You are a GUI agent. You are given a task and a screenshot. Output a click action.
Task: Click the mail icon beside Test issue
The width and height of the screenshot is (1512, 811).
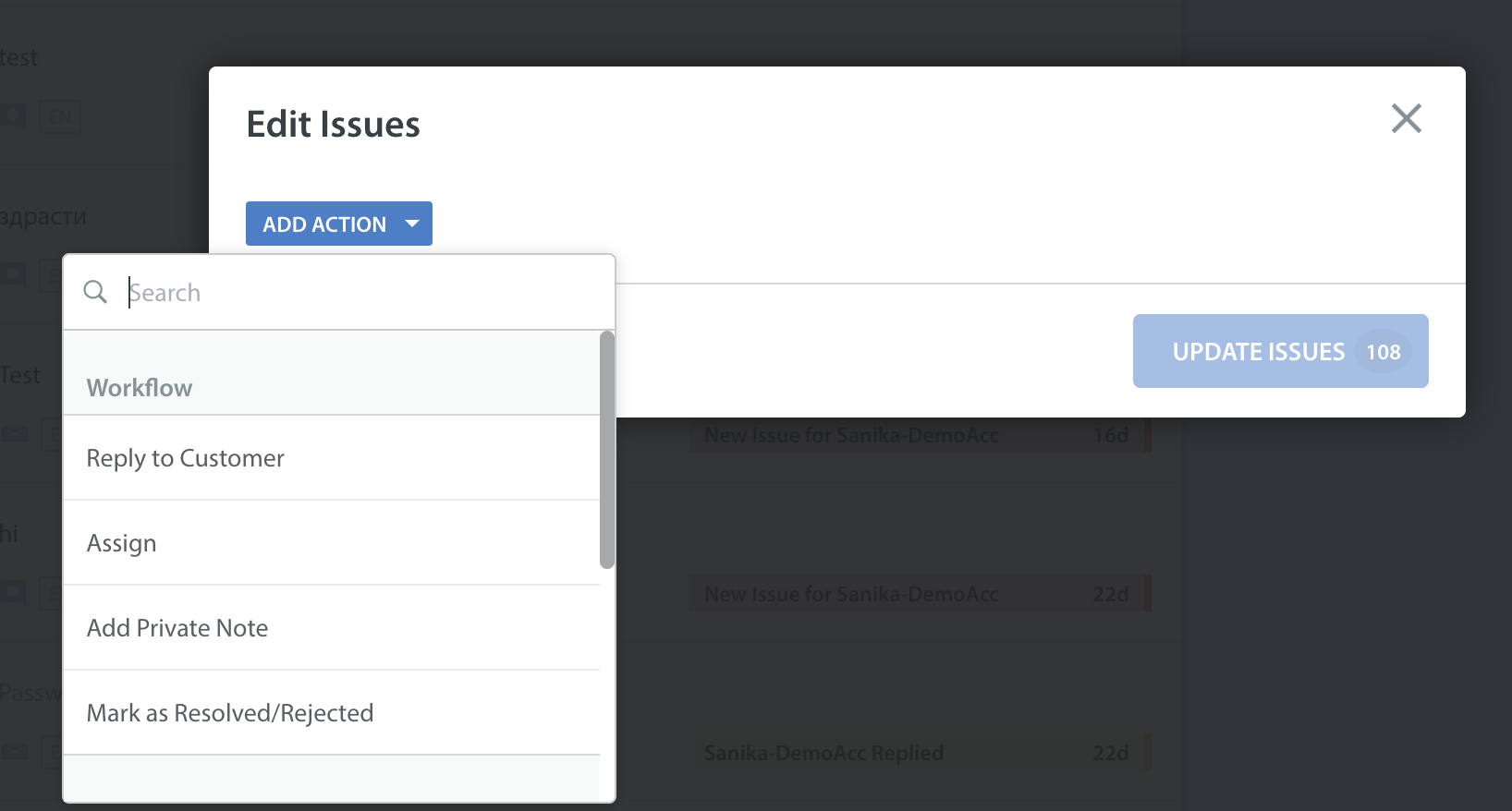click(x=13, y=434)
